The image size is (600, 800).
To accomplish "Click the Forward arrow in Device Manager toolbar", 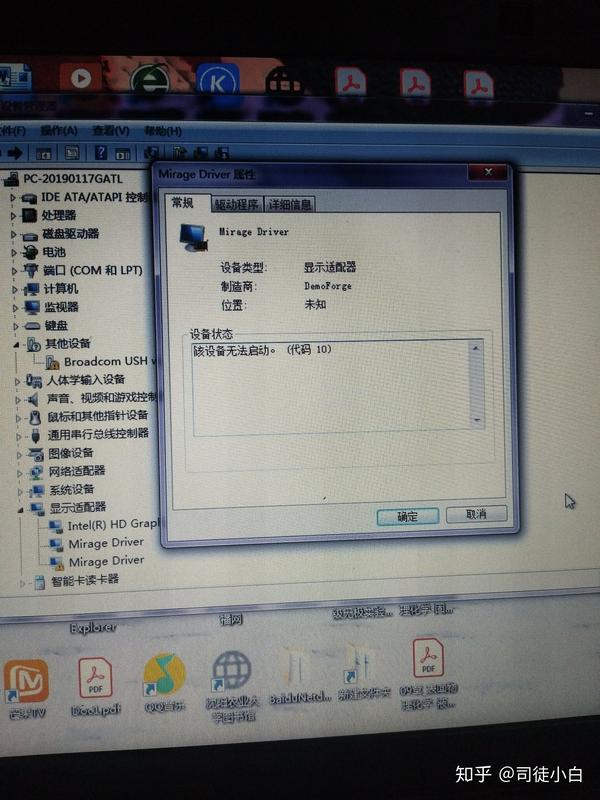I will (x=14, y=152).
